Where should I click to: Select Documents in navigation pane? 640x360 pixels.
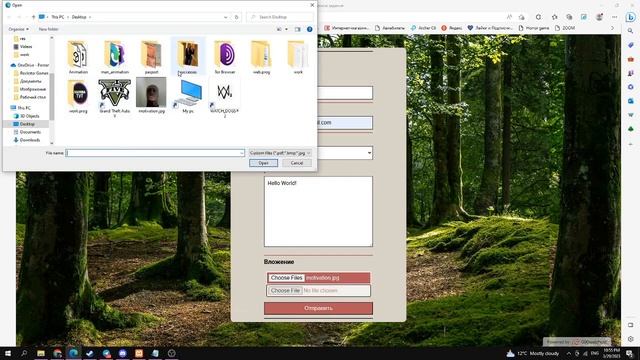(27, 132)
